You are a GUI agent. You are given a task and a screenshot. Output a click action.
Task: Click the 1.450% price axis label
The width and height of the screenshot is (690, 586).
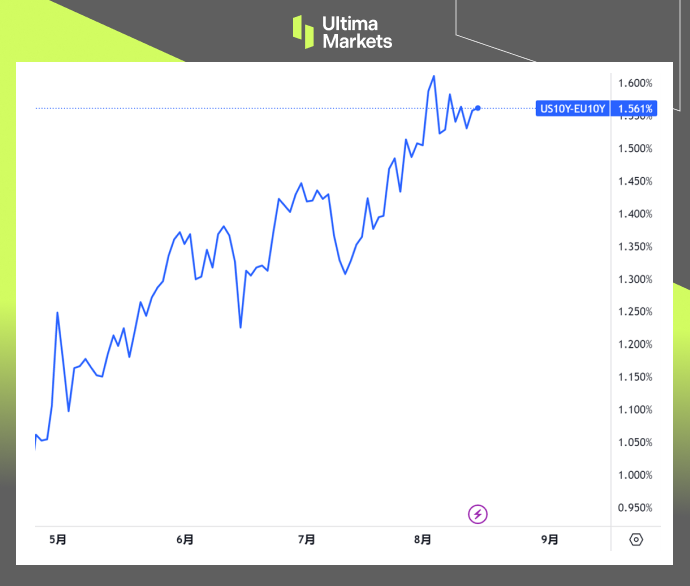pos(635,181)
